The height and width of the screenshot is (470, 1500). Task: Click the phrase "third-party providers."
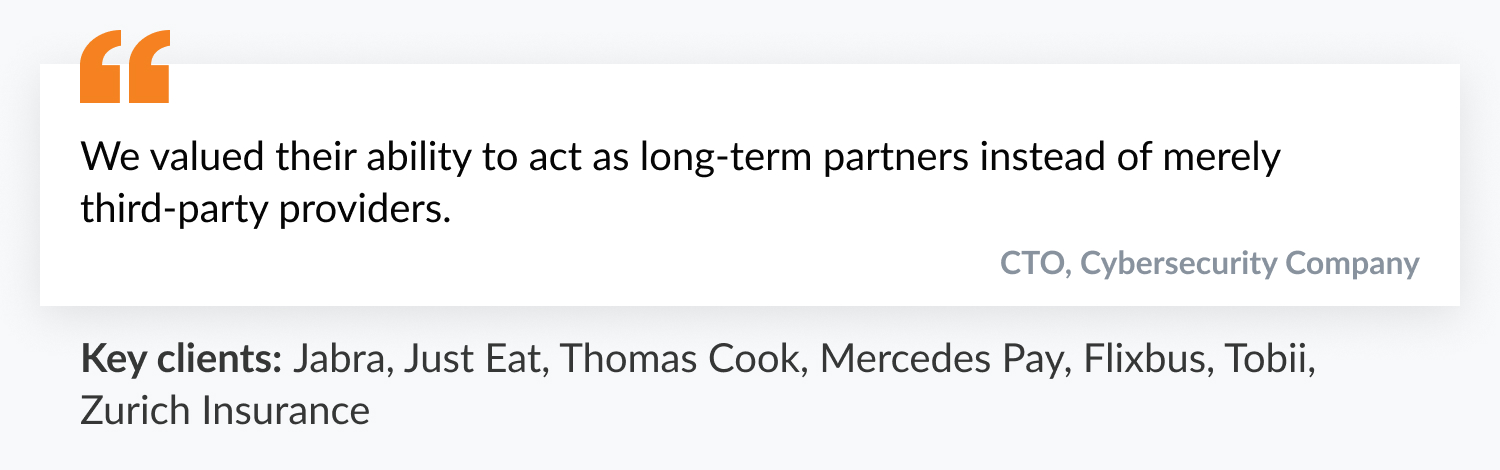coord(260,212)
